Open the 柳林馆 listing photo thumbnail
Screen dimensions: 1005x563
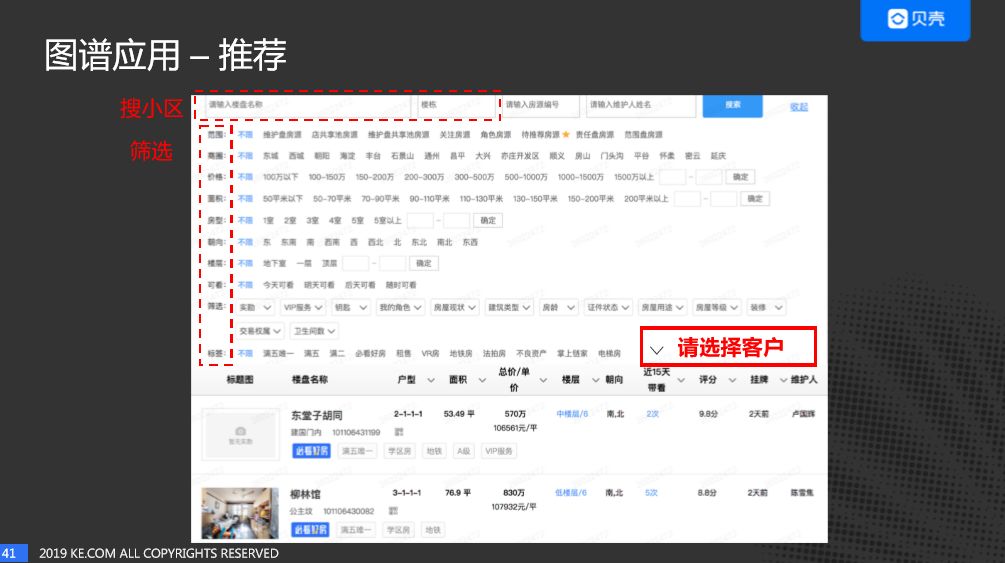pyautogui.click(x=240, y=513)
